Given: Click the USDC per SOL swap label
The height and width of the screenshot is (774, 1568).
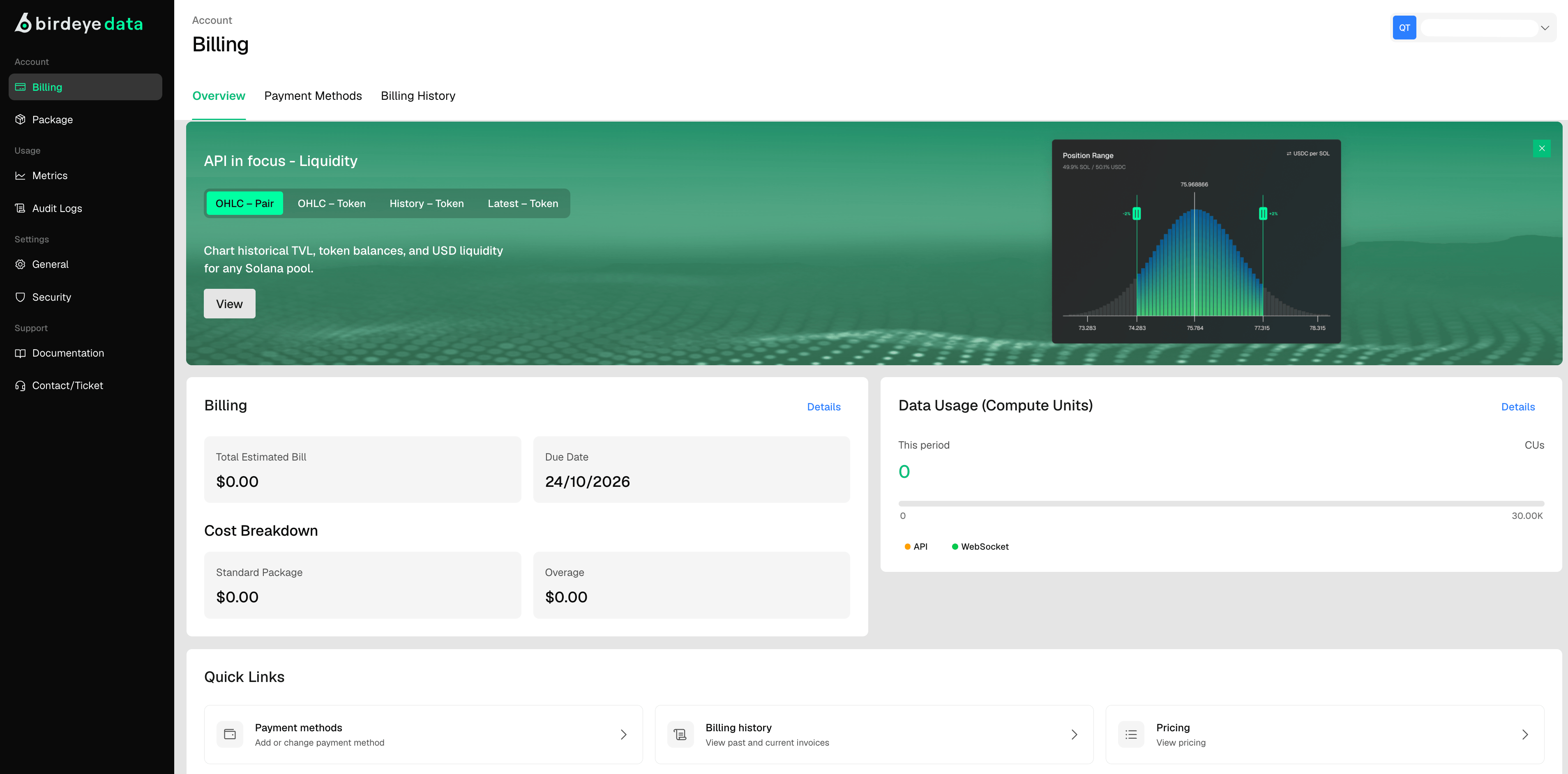Looking at the screenshot, I should point(1308,154).
